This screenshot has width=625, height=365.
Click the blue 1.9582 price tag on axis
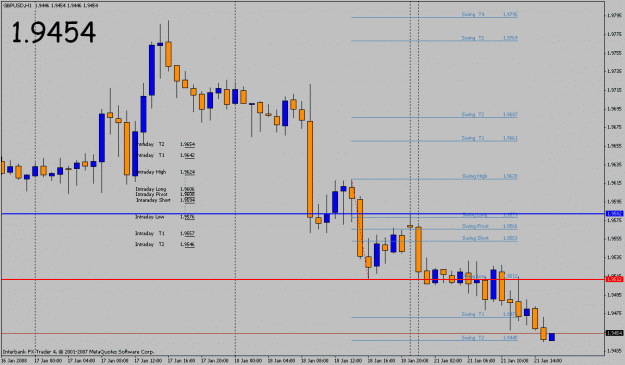pos(614,214)
